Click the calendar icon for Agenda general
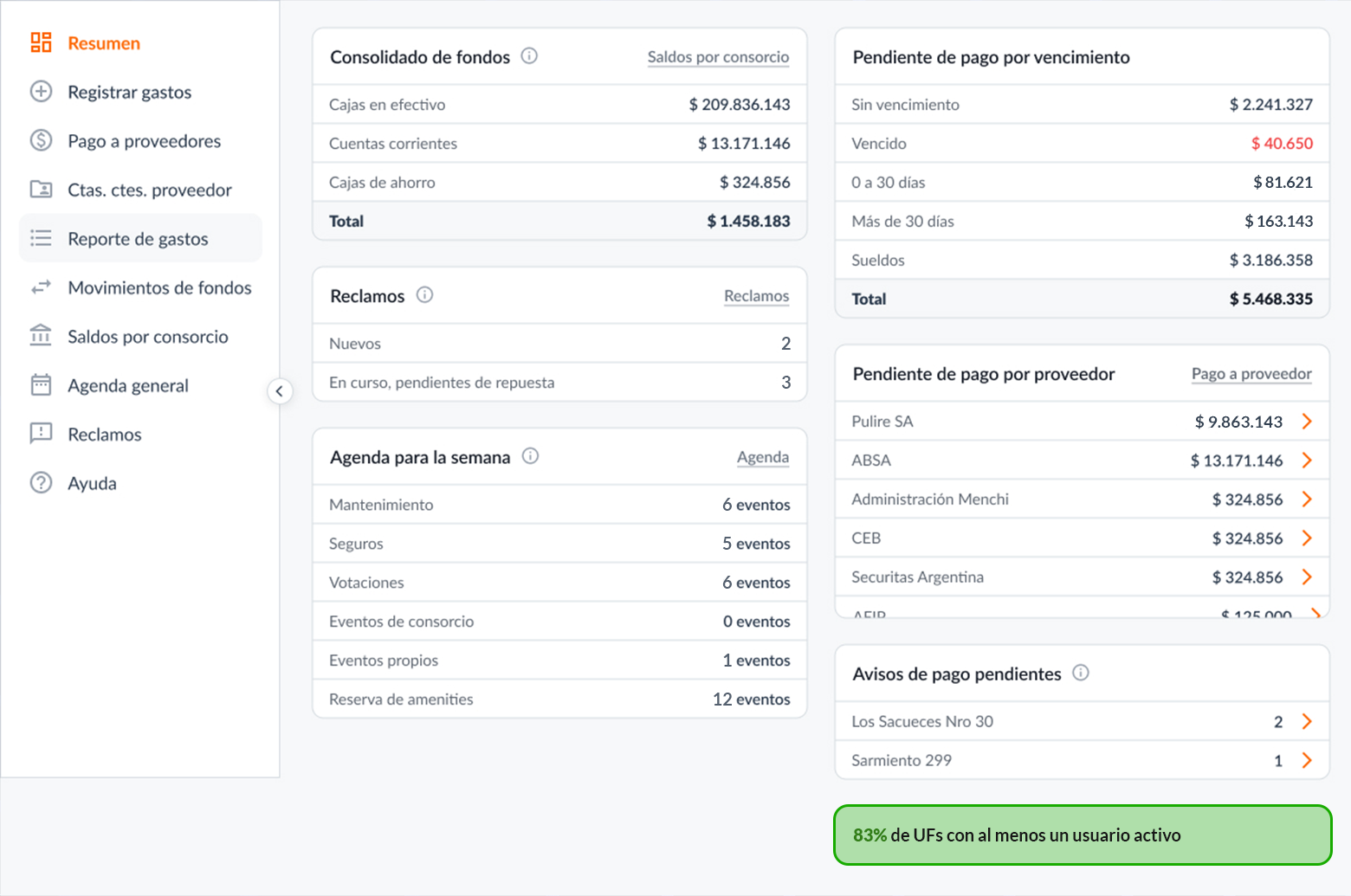Image resolution: width=1351 pixels, height=896 pixels. pos(41,385)
